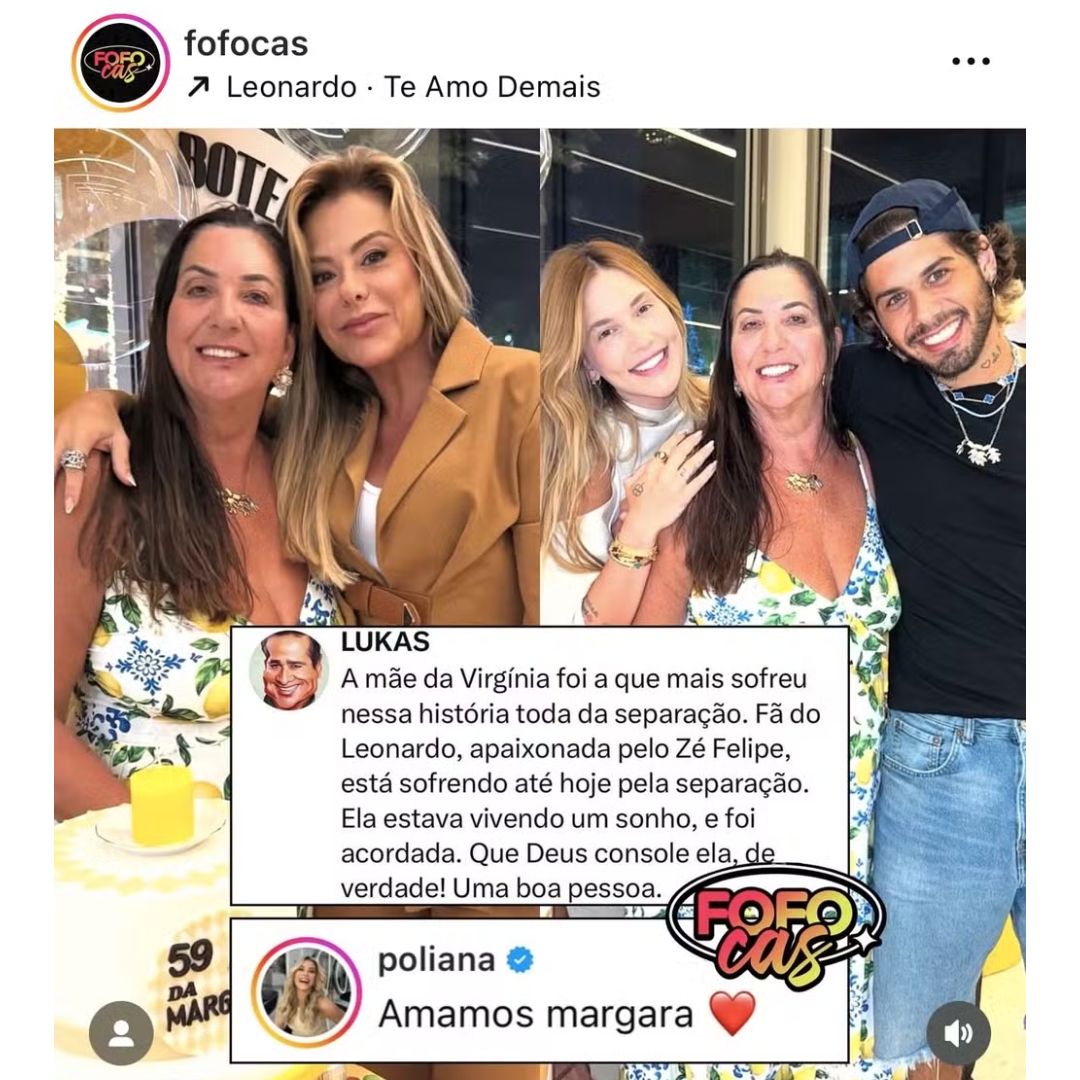The image size is (1080, 1080).
Task: Open the three-dots more options menu
Action: tap(971, 61)
